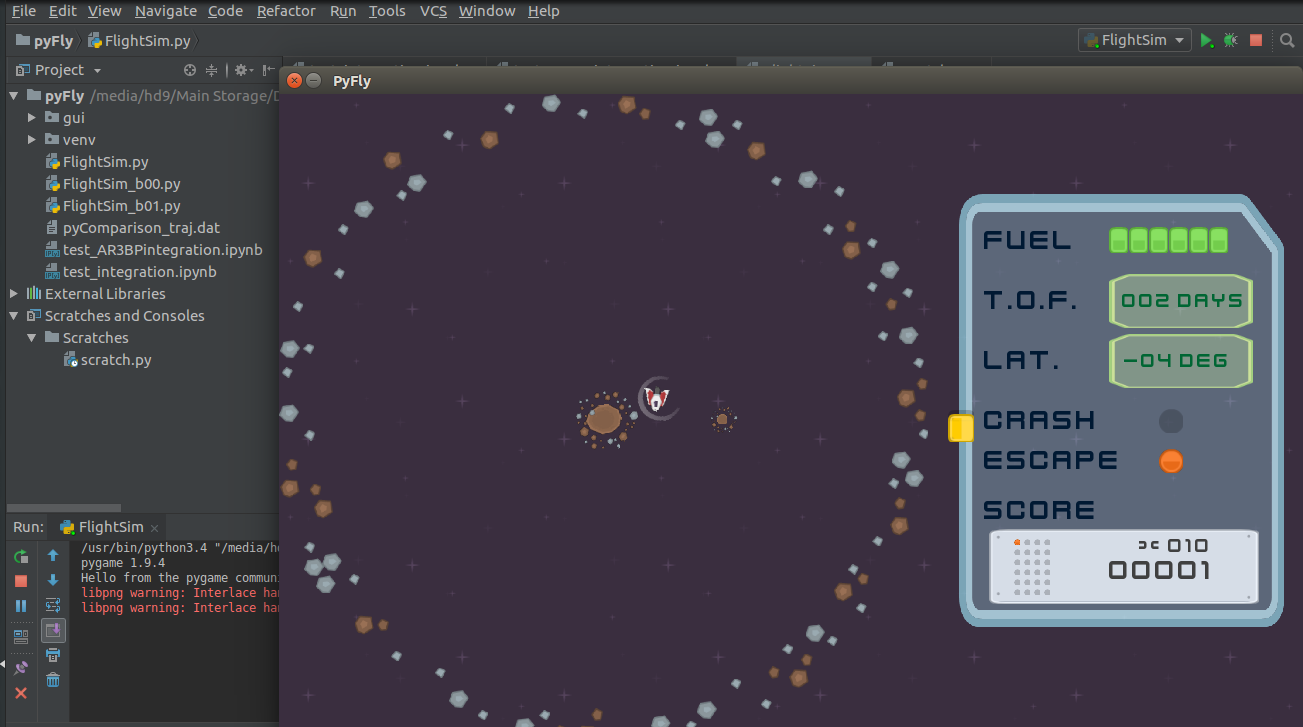Open the Help menu

(x=543, y=11)
